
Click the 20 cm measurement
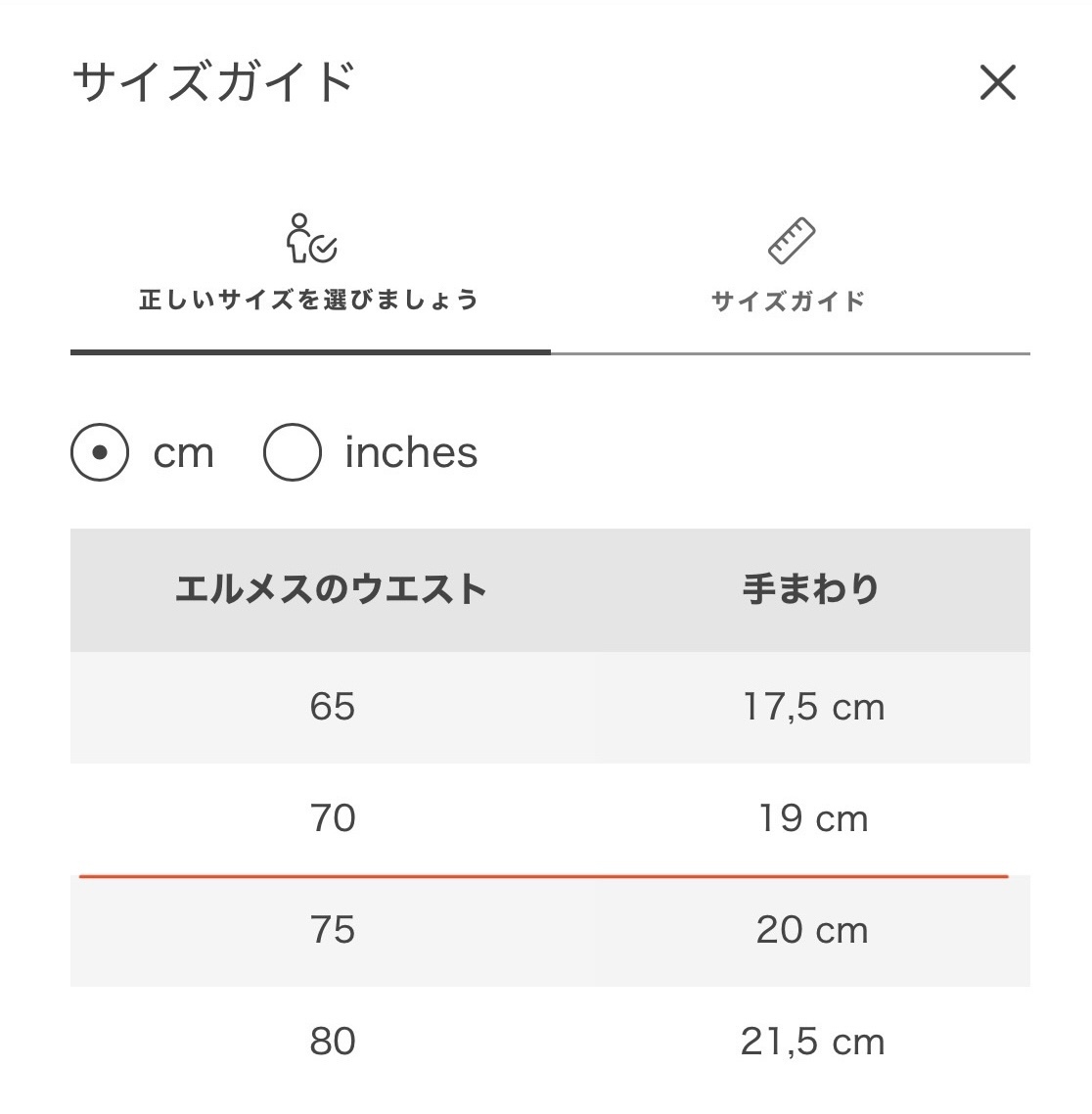(x=812, y=930)
